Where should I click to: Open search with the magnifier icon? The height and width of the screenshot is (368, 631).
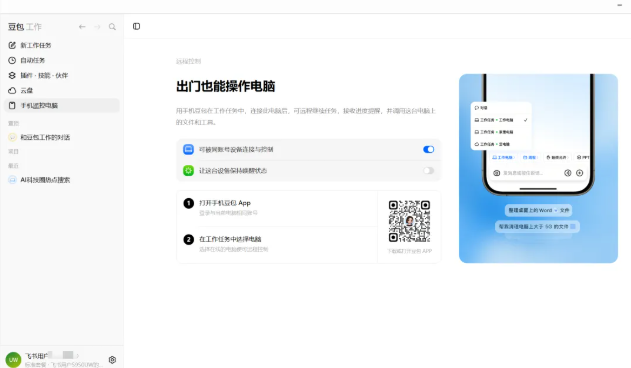112,27
